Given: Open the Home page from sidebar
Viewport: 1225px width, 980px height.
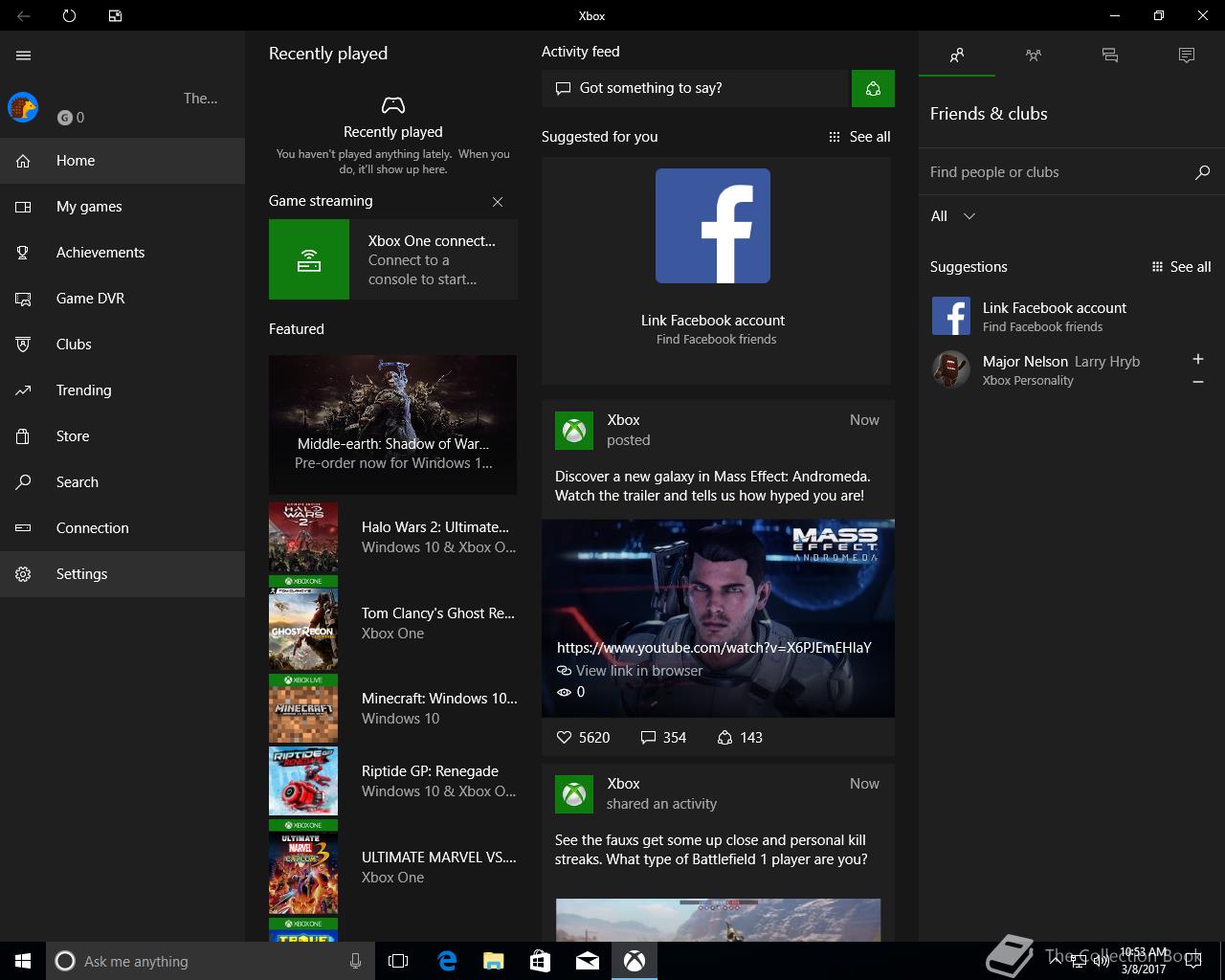Looking at the screenshot, I should click(122, 161).
